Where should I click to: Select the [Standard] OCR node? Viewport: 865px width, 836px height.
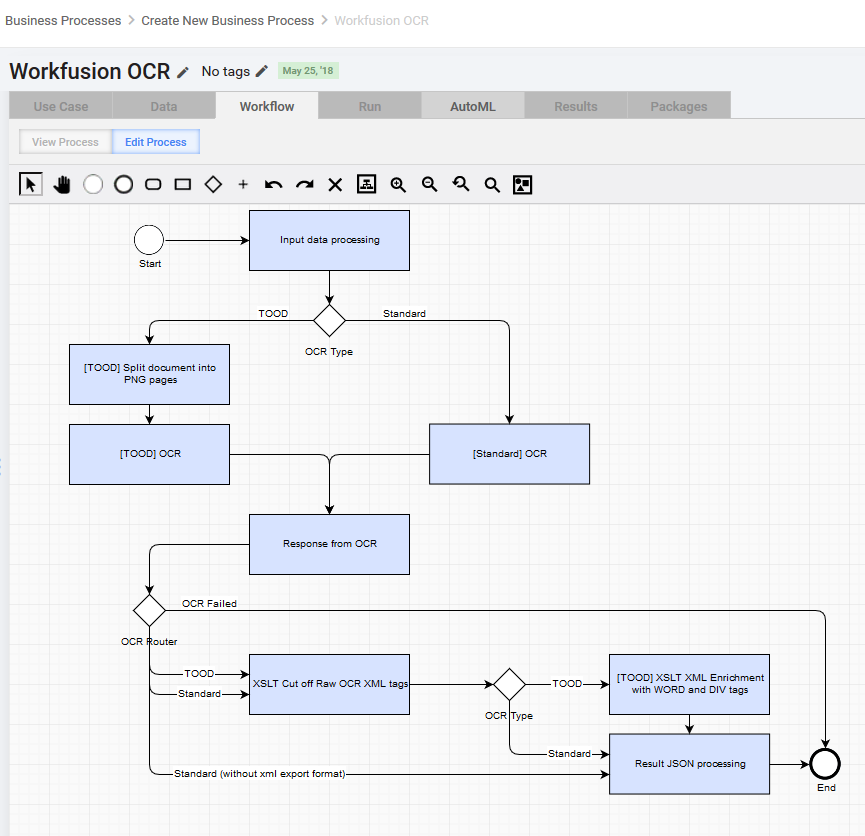(509, 454)
